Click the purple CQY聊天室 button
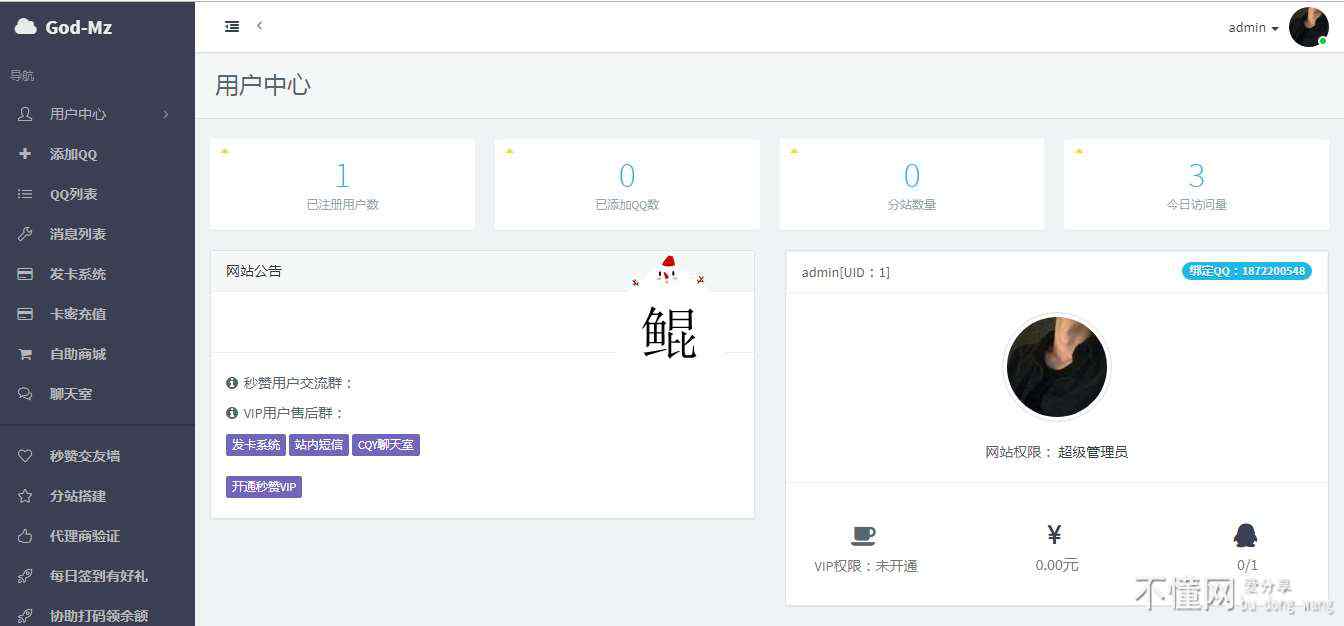The width and height of the screenshot is (1344, 626). point(386,445)
